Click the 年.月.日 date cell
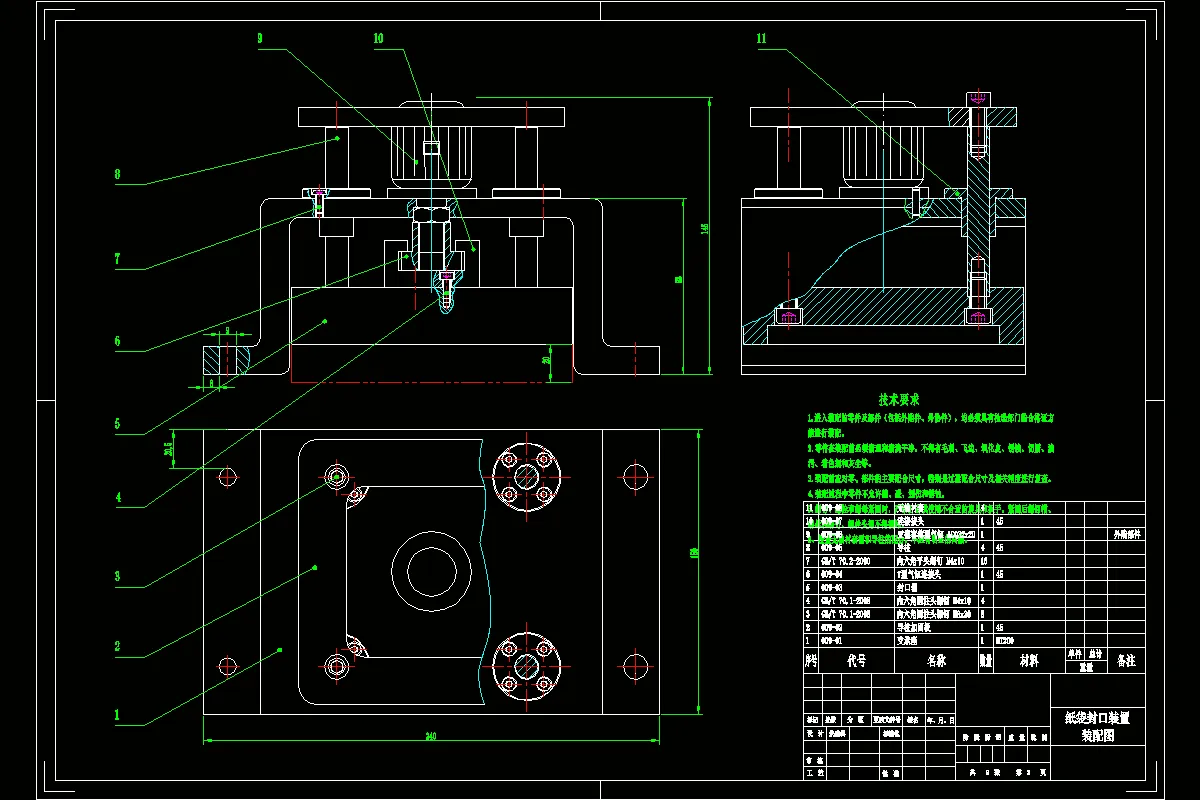The width and height of the screenshot is (1200, 800). [941, 719]
